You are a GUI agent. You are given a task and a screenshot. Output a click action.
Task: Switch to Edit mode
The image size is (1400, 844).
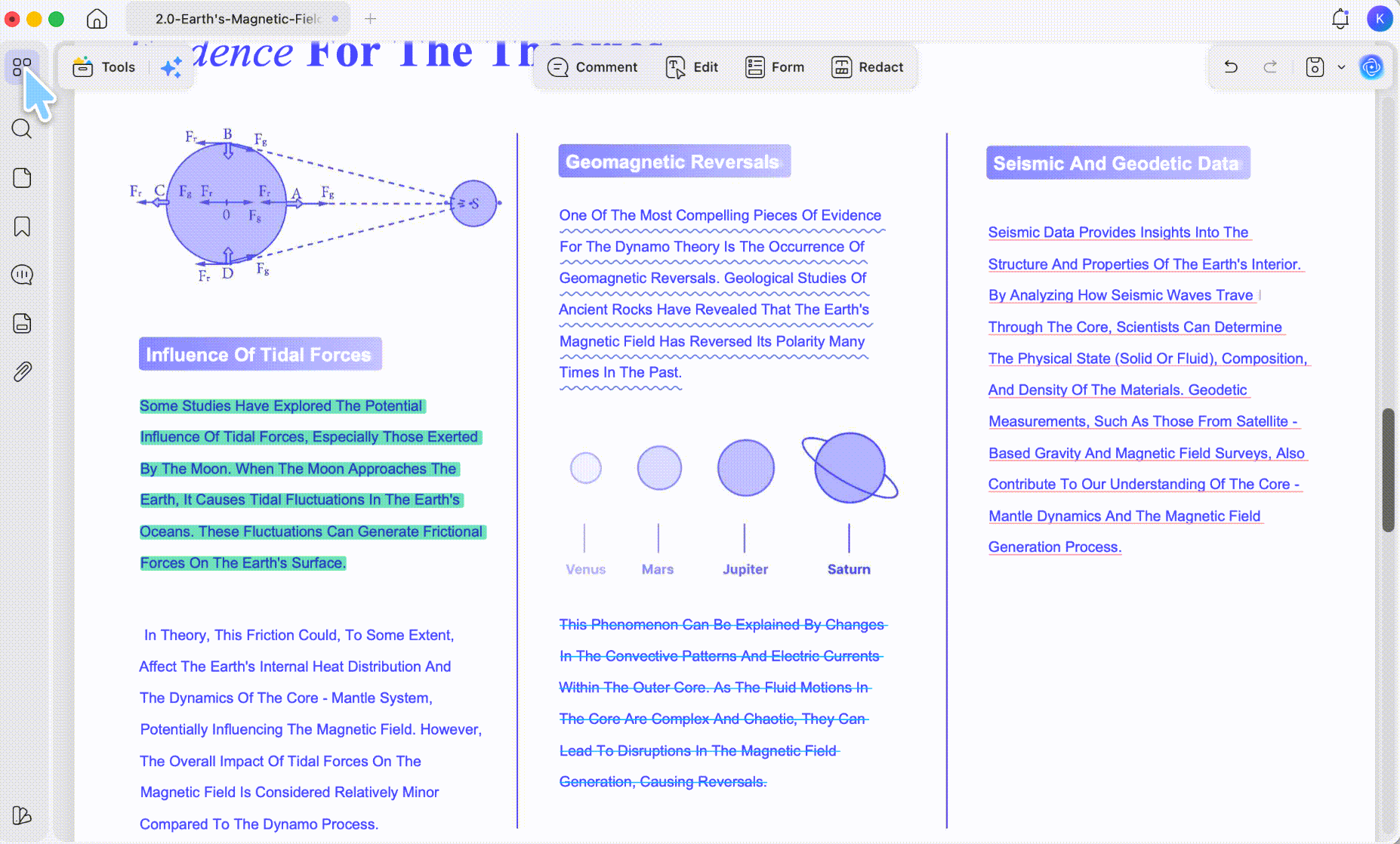(692, 67)
